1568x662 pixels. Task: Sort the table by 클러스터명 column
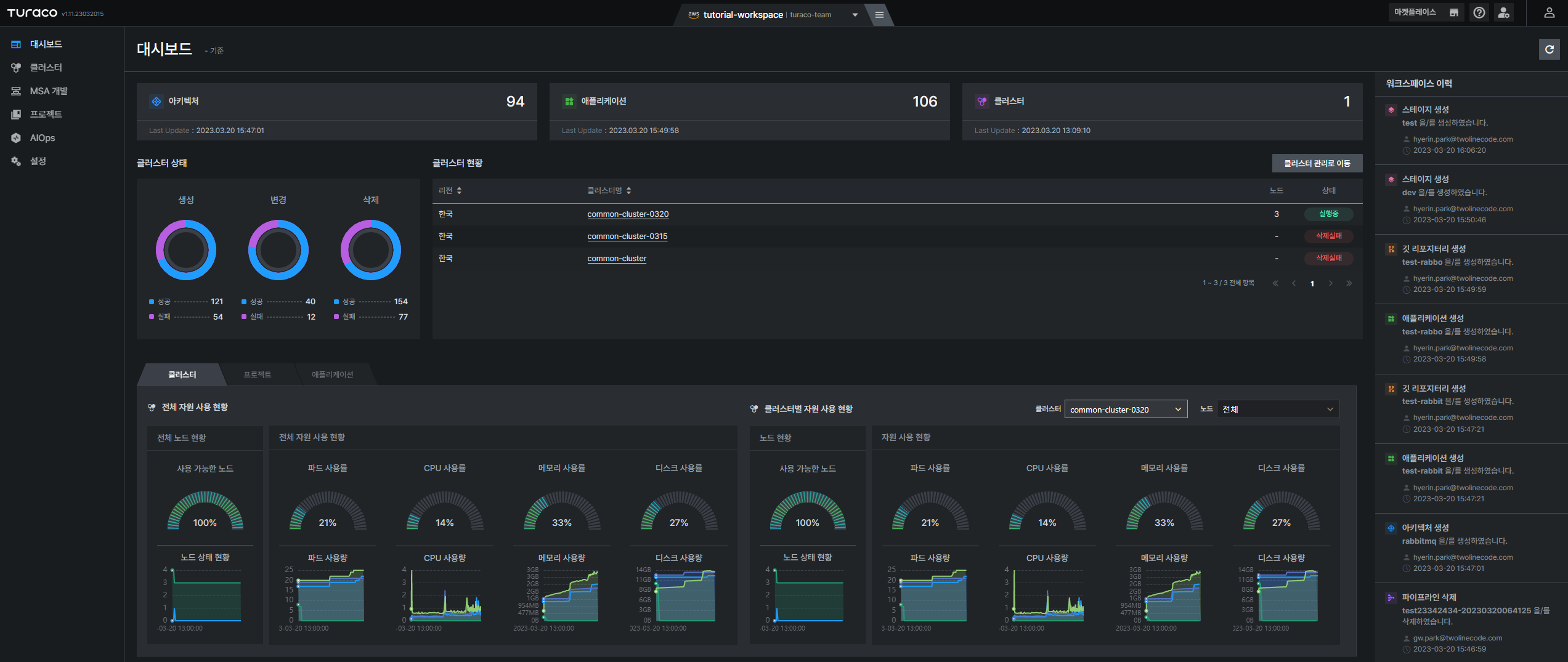click(x=609, y=191)
